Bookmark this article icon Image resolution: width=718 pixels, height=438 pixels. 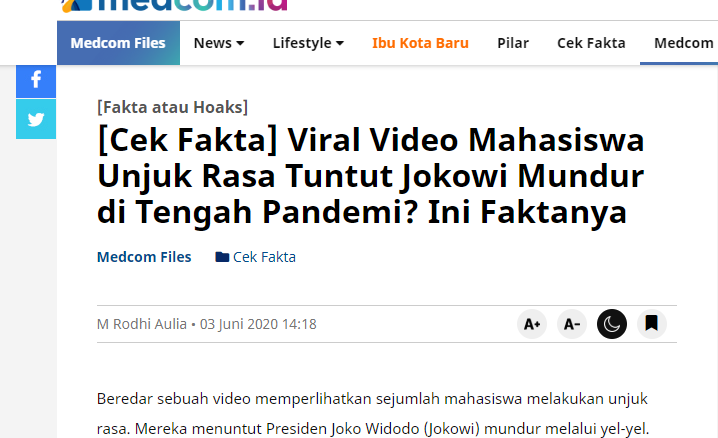[x=652, y=324]
